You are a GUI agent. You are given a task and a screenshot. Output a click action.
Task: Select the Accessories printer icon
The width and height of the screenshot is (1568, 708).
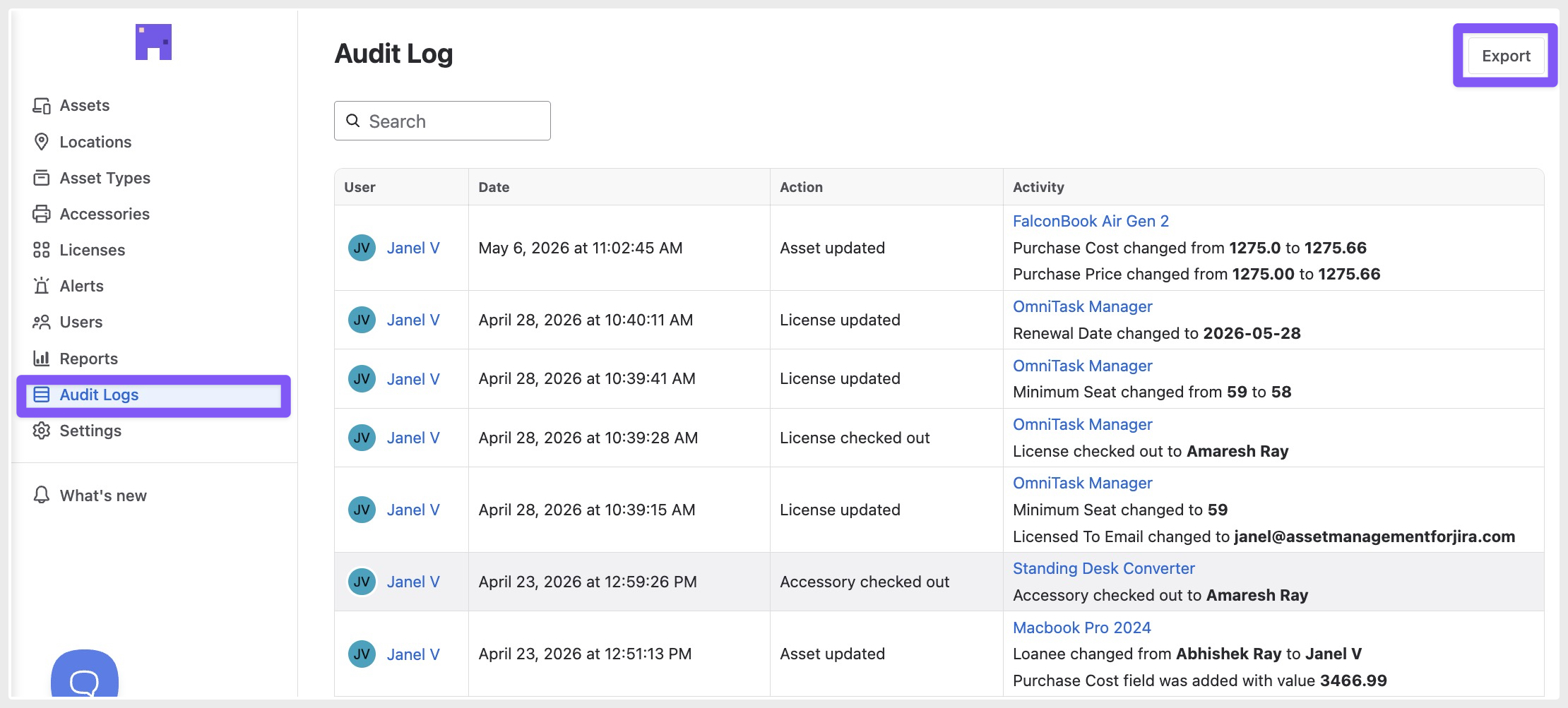coord(42,214)
